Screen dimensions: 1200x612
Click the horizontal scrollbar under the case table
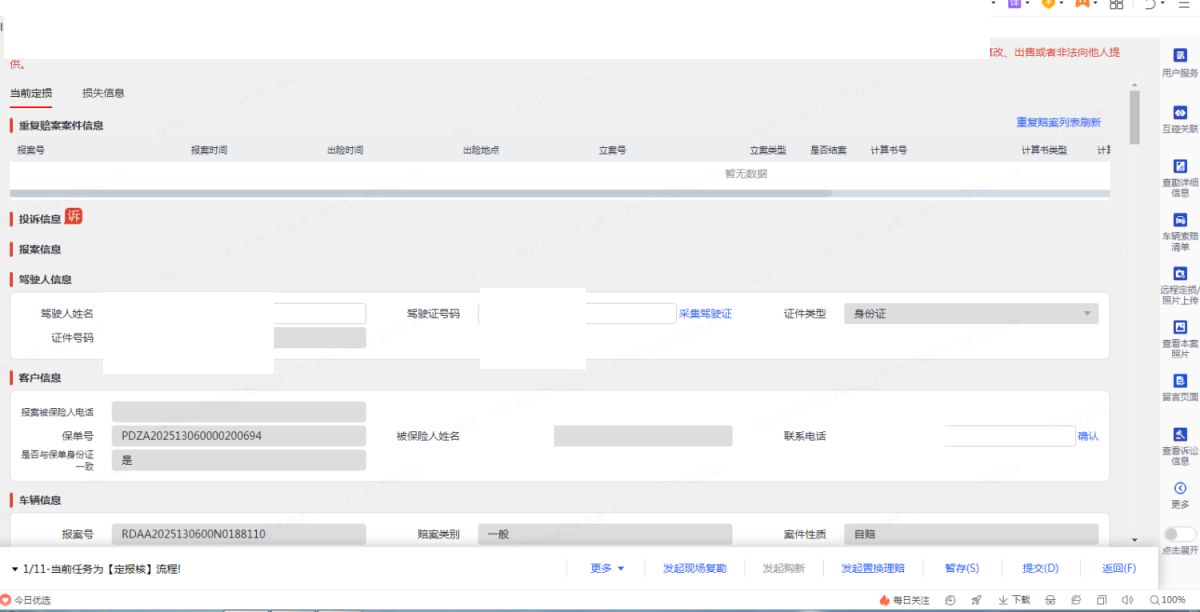tap(420, 194)
